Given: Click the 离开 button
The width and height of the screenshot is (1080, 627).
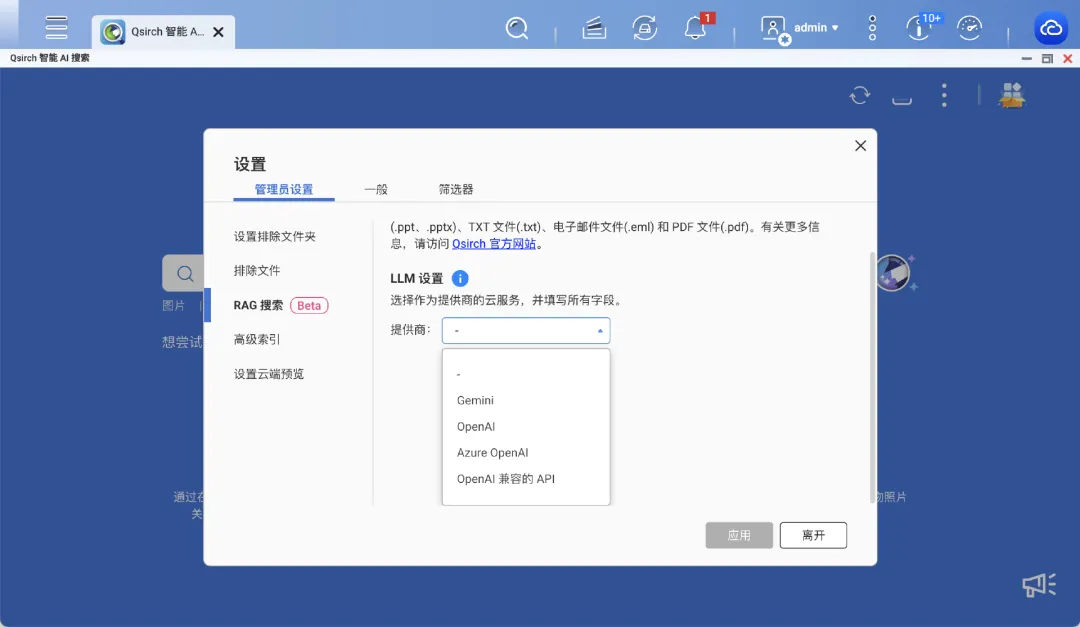Looking at the screenshot, I should coord(813,535).
